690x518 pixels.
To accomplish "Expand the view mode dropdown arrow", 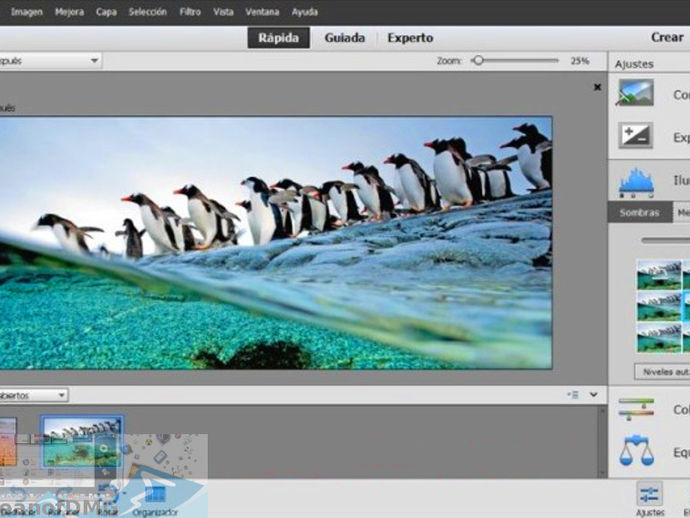I will [x=94, y=61].
